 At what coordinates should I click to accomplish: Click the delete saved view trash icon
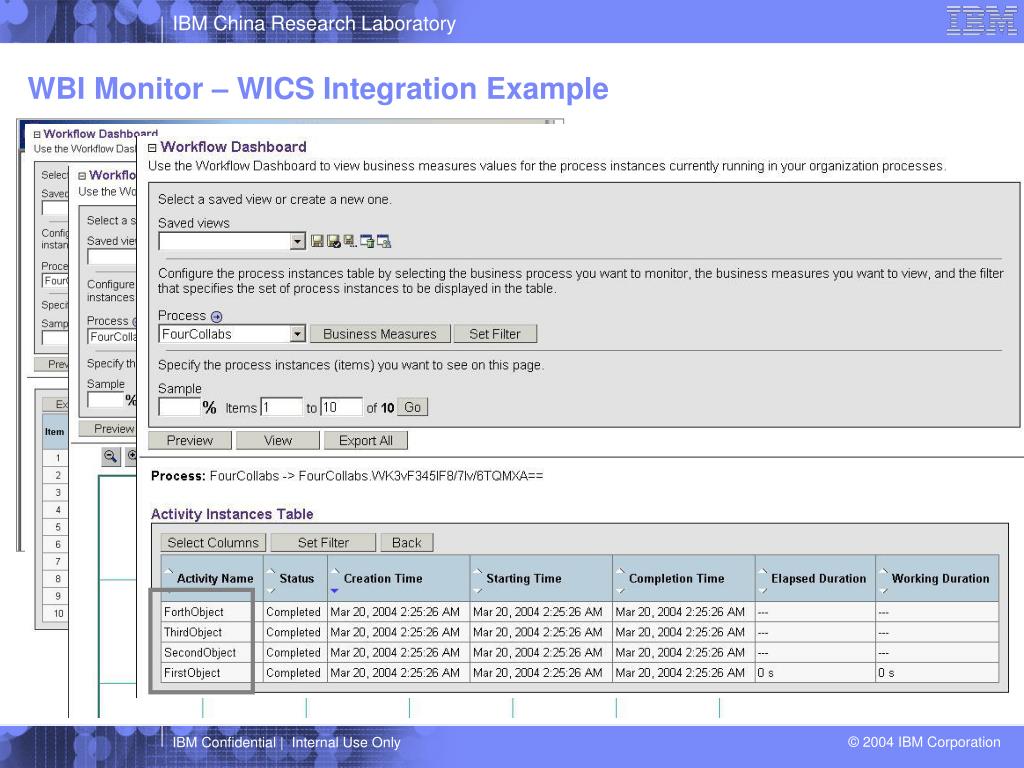coord(367,242)
